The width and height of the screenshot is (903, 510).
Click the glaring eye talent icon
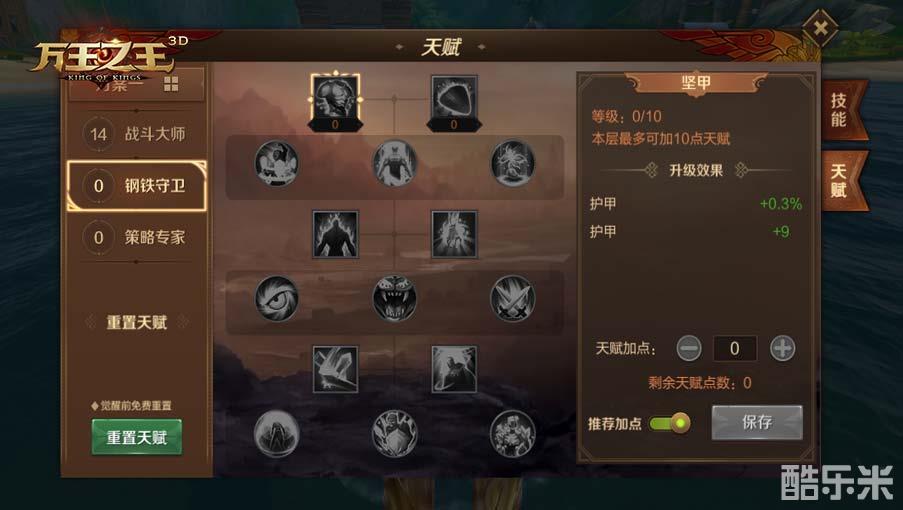pyautogui.click(x=277, y=298)
